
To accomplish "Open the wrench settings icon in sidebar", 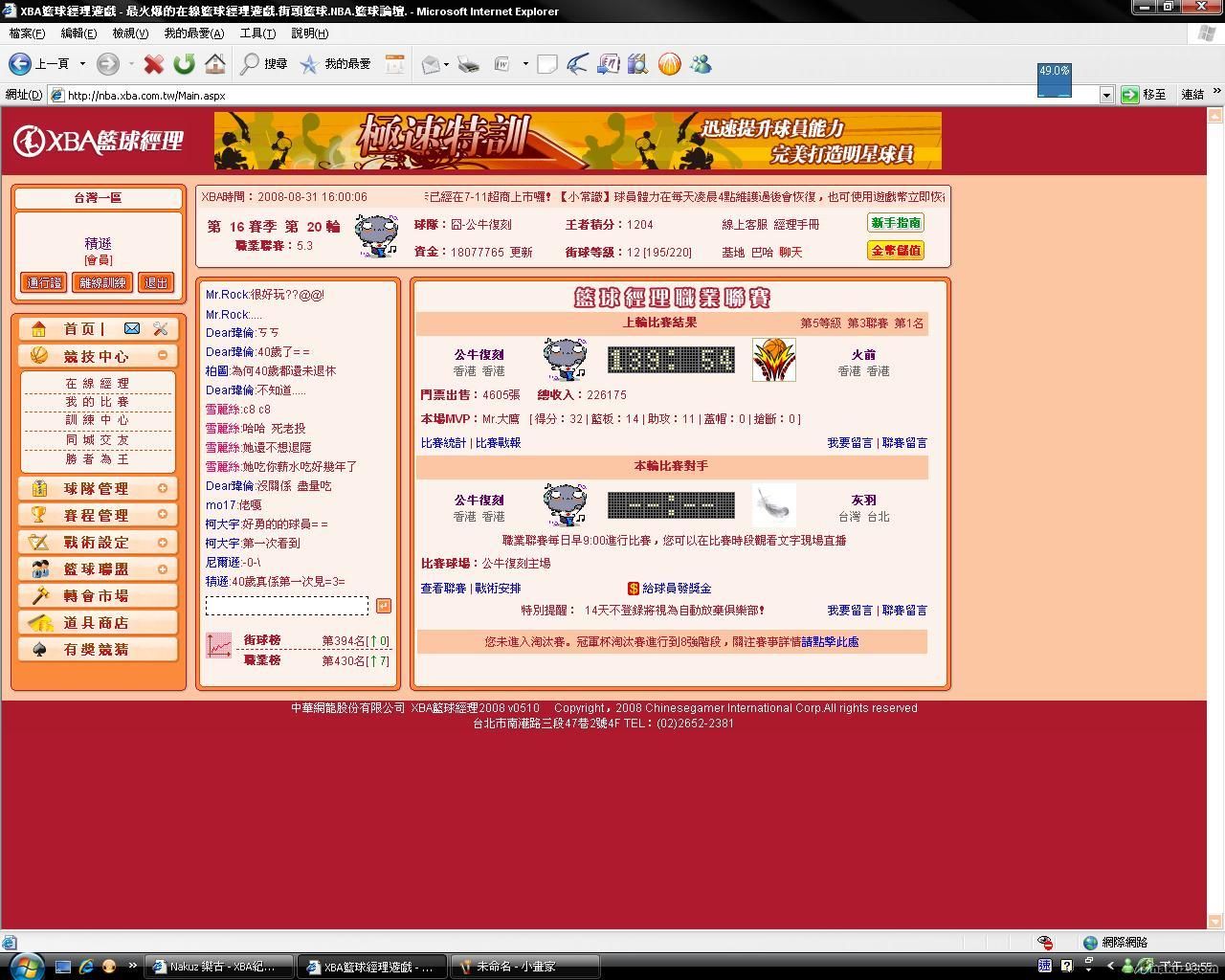I will click(x=160, y=328).
